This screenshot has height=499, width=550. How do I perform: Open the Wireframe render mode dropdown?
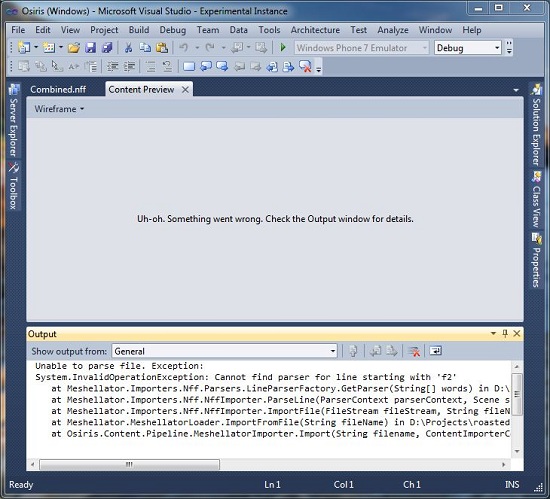(x=59, y=109)
